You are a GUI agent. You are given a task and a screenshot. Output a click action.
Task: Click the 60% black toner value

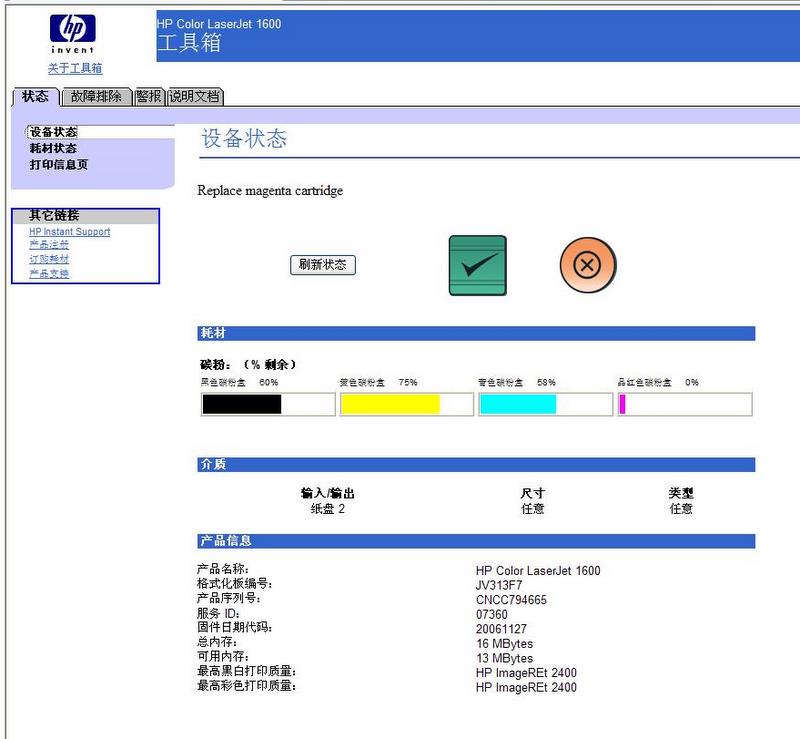point(269,382)
